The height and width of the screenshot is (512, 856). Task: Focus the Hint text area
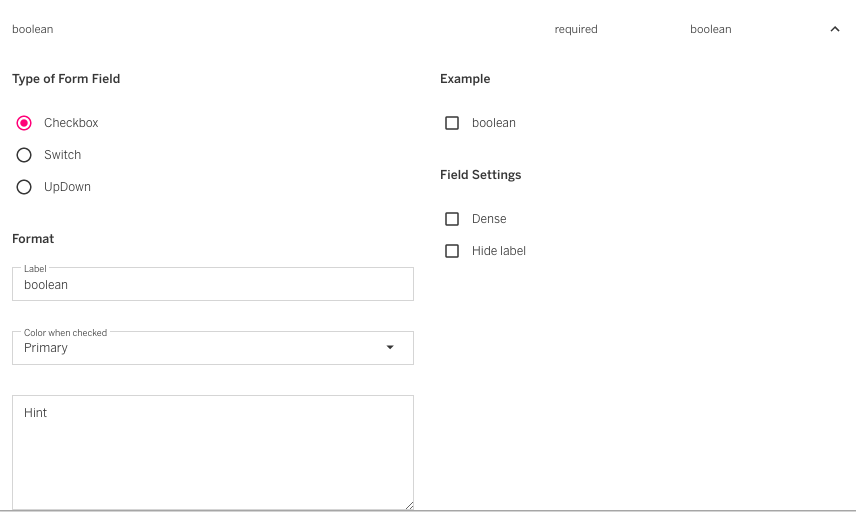[212, 452]
